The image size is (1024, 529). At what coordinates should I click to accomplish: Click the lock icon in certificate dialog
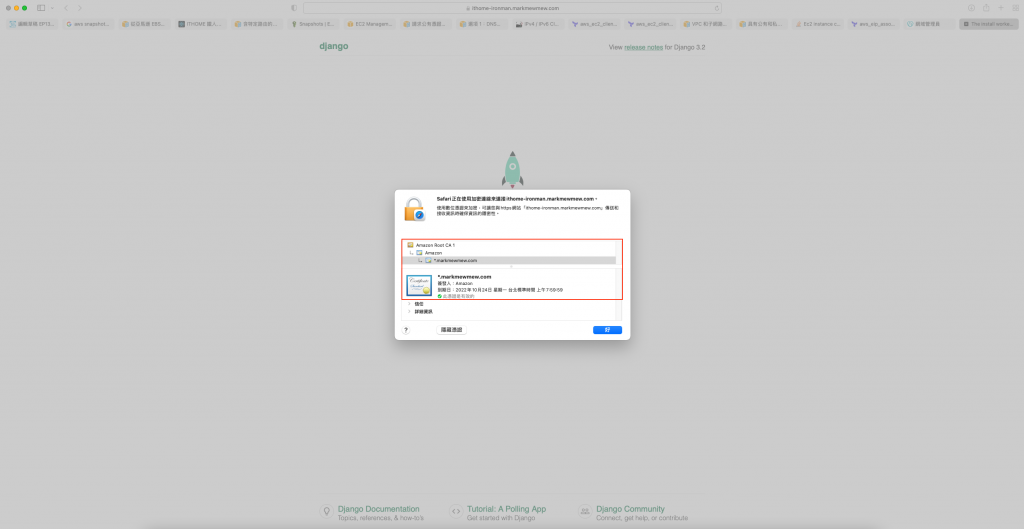tap(414, 210)
